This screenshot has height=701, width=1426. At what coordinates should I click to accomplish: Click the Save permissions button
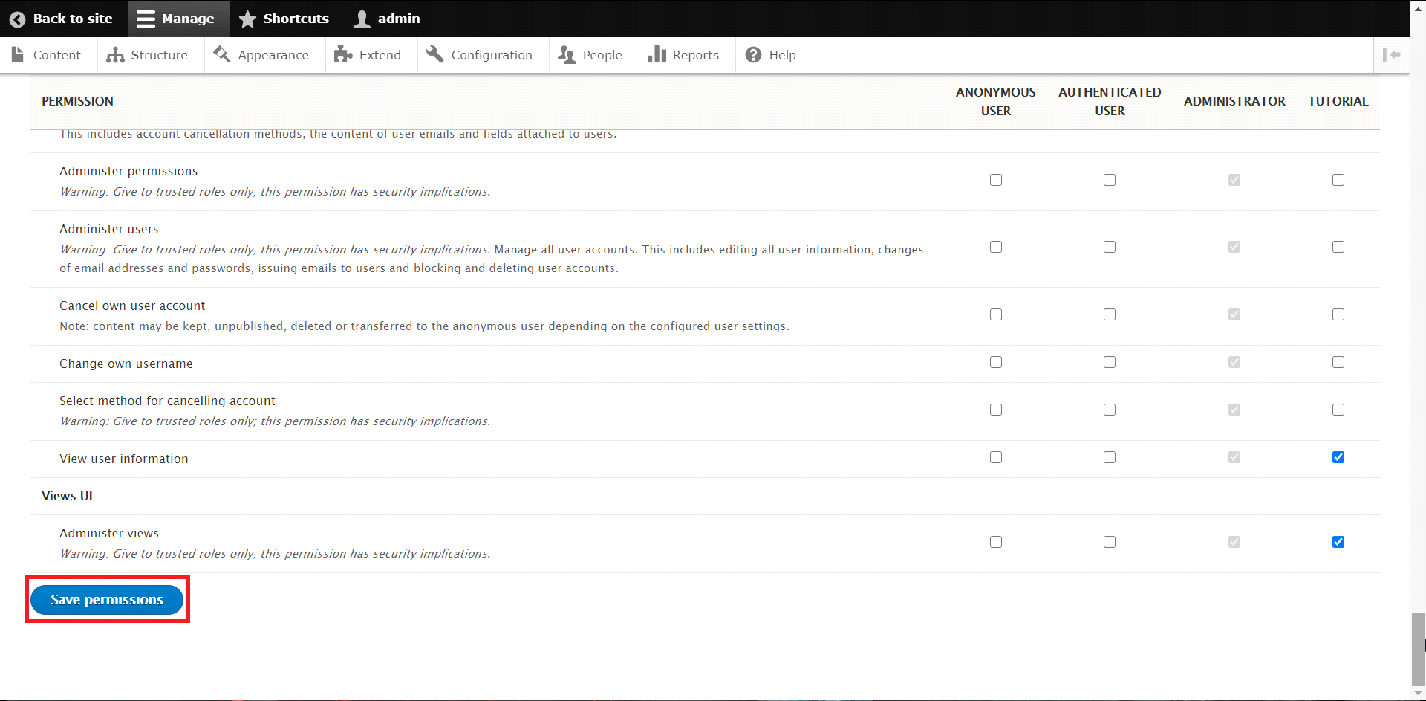[106, 599]
